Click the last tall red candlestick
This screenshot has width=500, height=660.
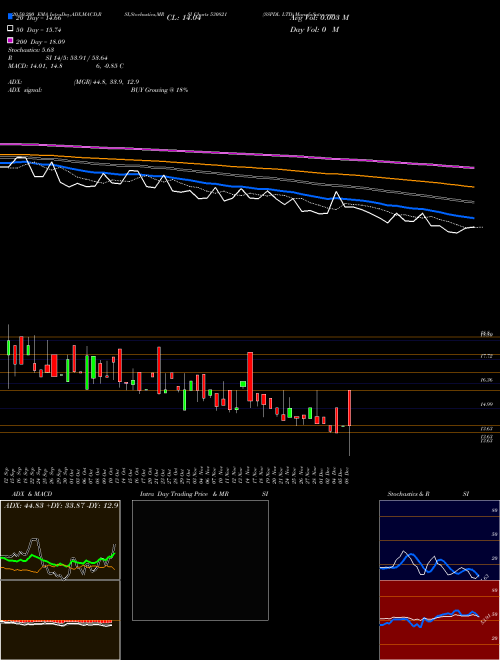[x=349, y=408]
